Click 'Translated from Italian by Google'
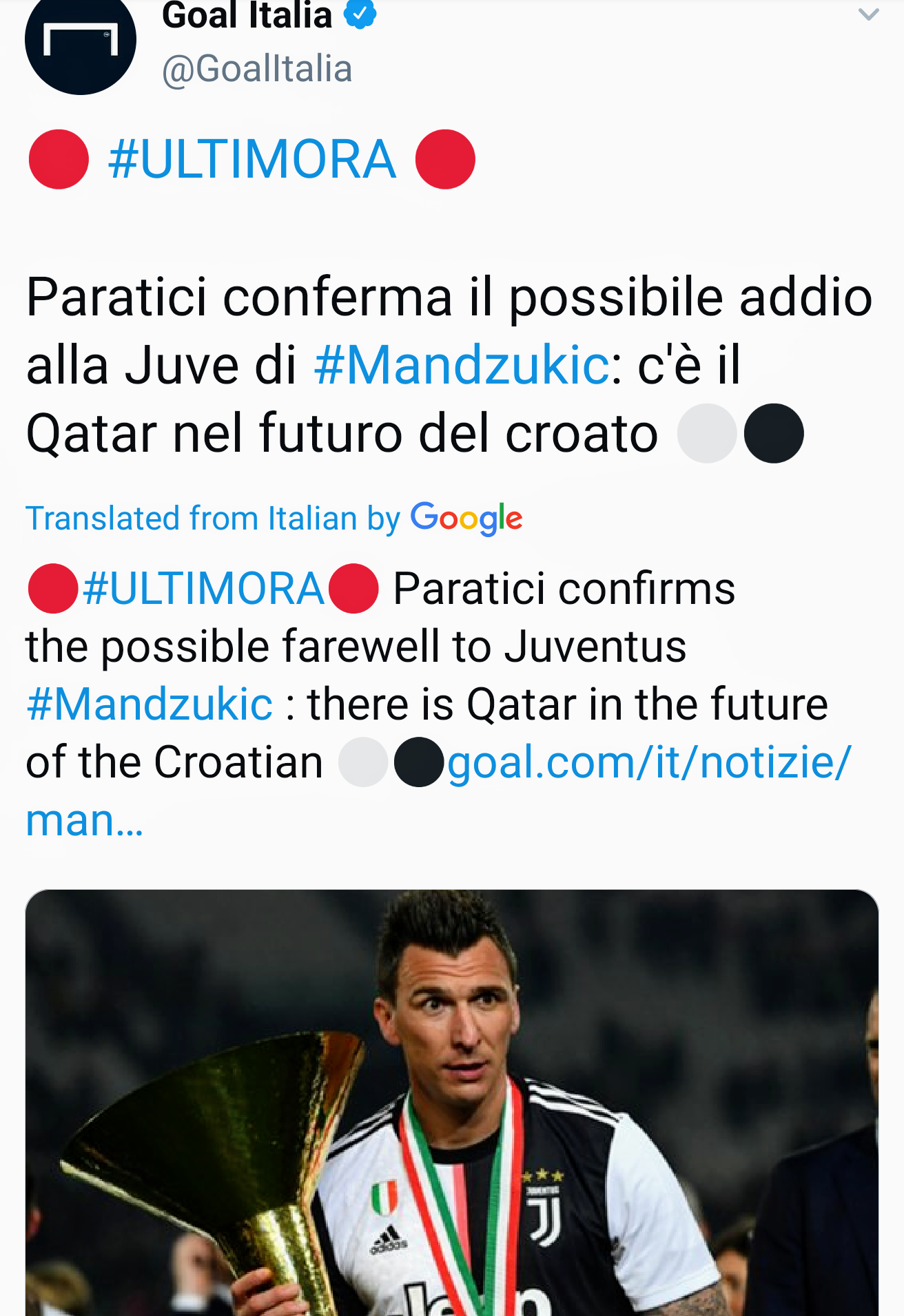 [x=207, y=518]
